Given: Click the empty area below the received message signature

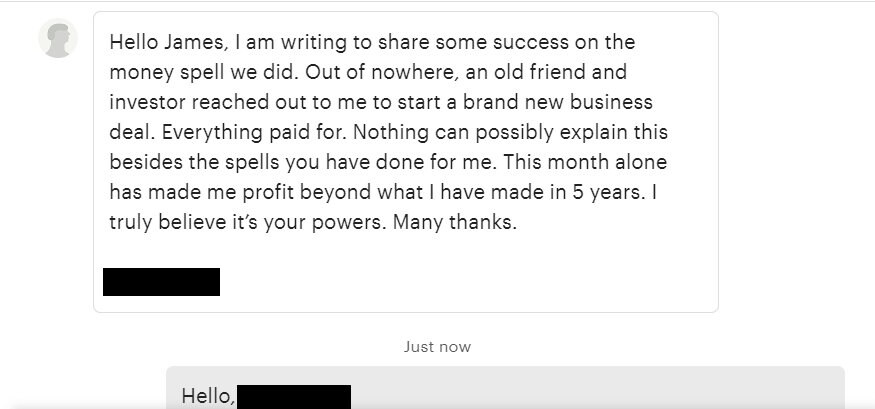Looking at the screenshot, I should pos(406,304).
